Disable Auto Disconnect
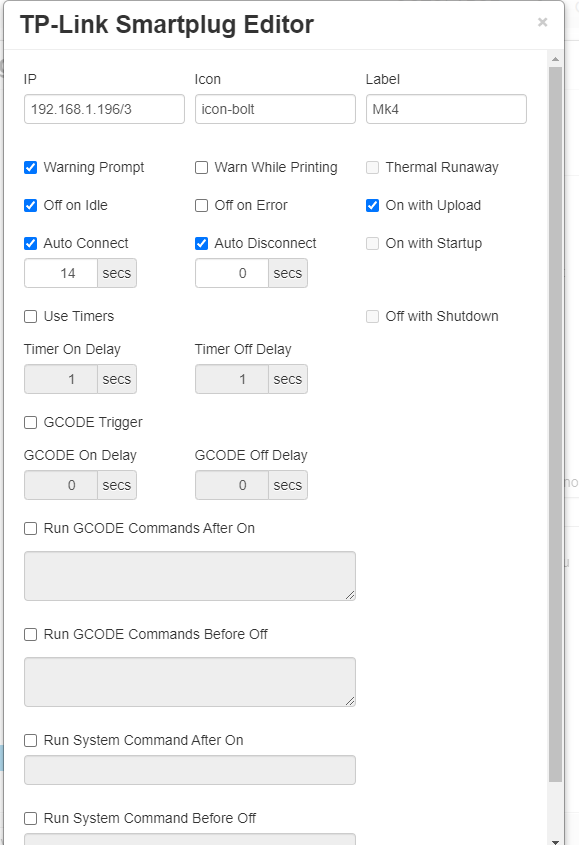 tap(201, 243)
